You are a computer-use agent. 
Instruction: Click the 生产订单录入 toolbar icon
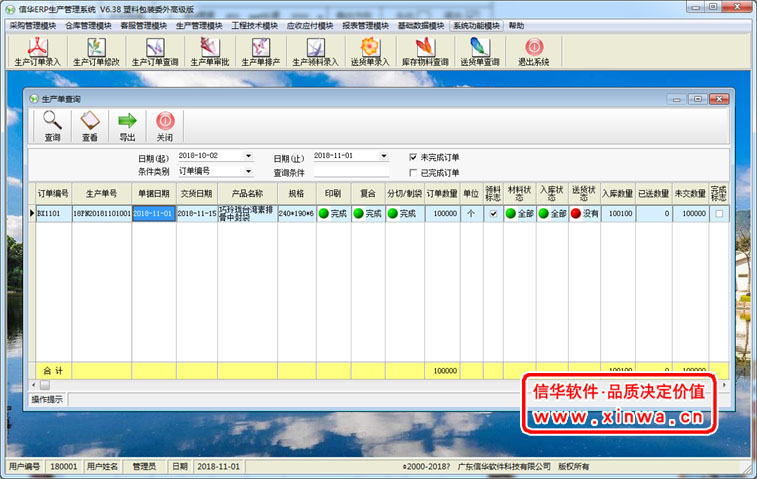click(x=38, y=49)
